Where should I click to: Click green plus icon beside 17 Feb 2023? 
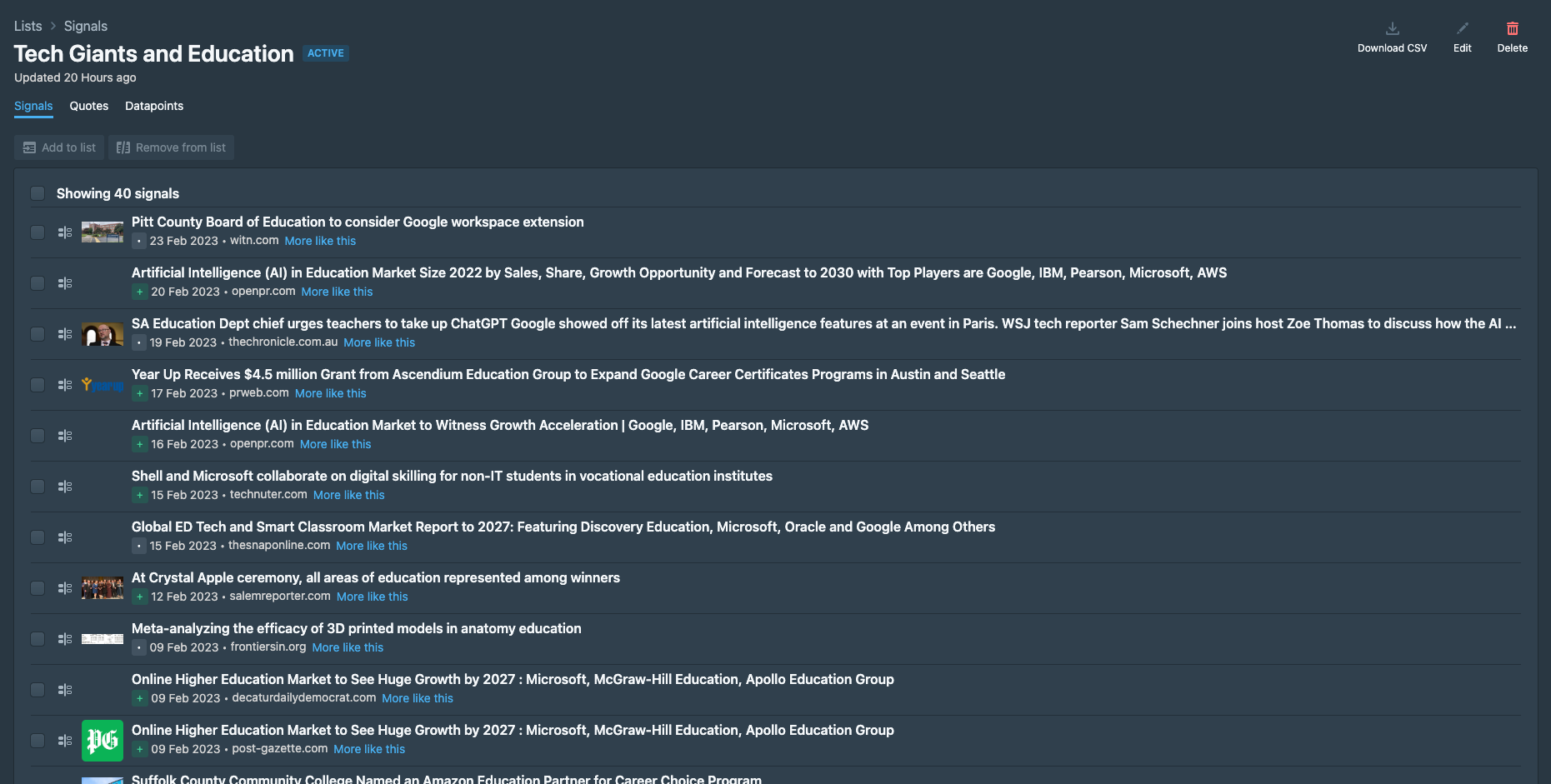pos(139,393)
